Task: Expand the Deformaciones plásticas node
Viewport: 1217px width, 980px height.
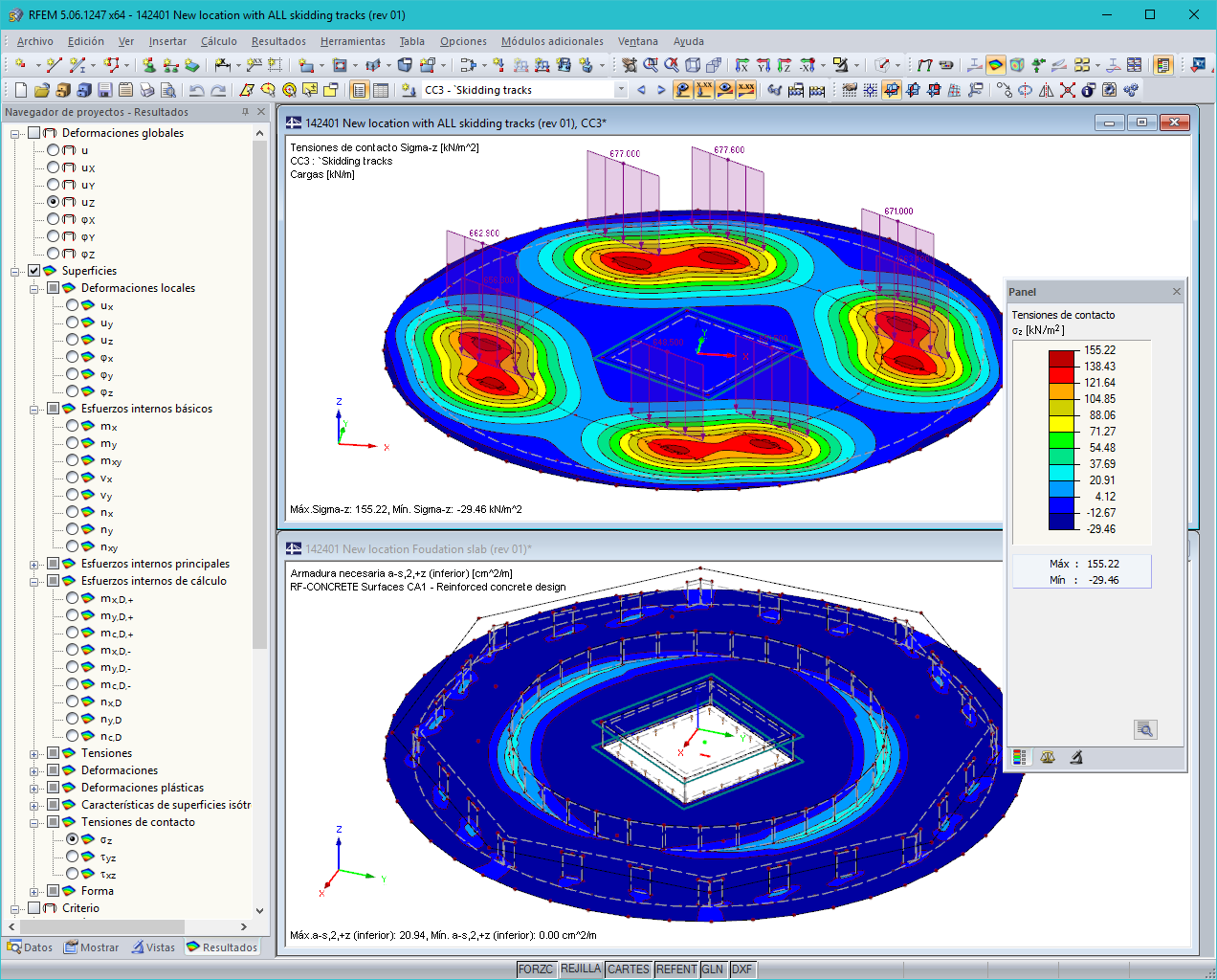Action: point(33,788)
